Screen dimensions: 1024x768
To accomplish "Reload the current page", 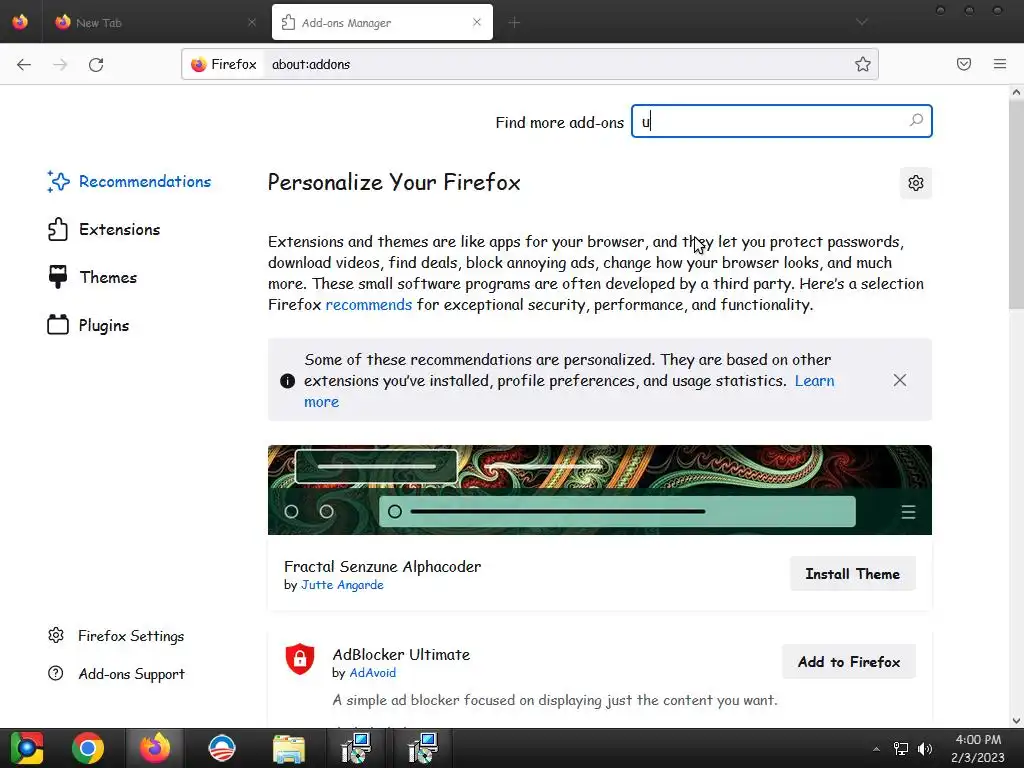I will pos(96,64).
